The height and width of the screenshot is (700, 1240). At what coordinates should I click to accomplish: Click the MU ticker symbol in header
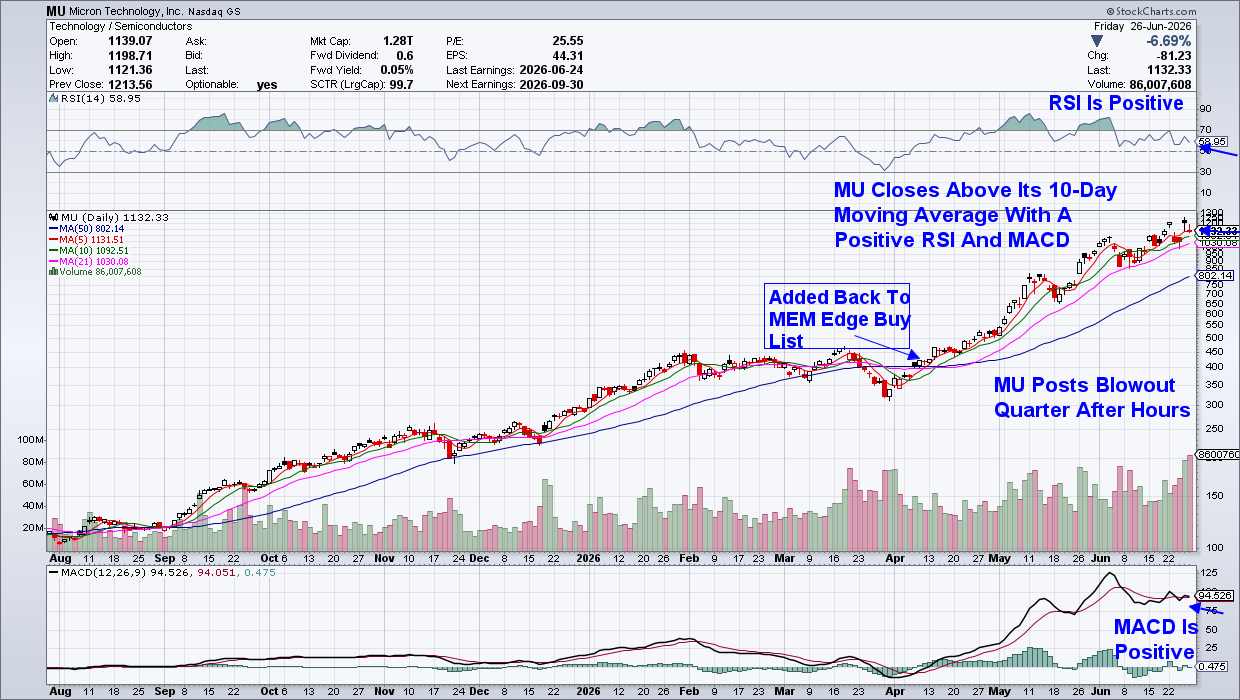click(x=58, y=10)
